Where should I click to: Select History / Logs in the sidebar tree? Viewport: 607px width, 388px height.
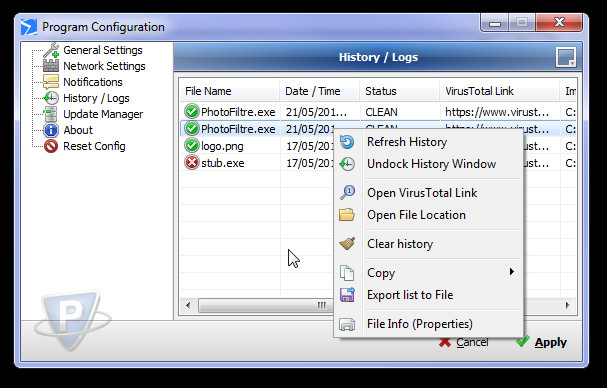pyautogui.click(x=96, y=98)
